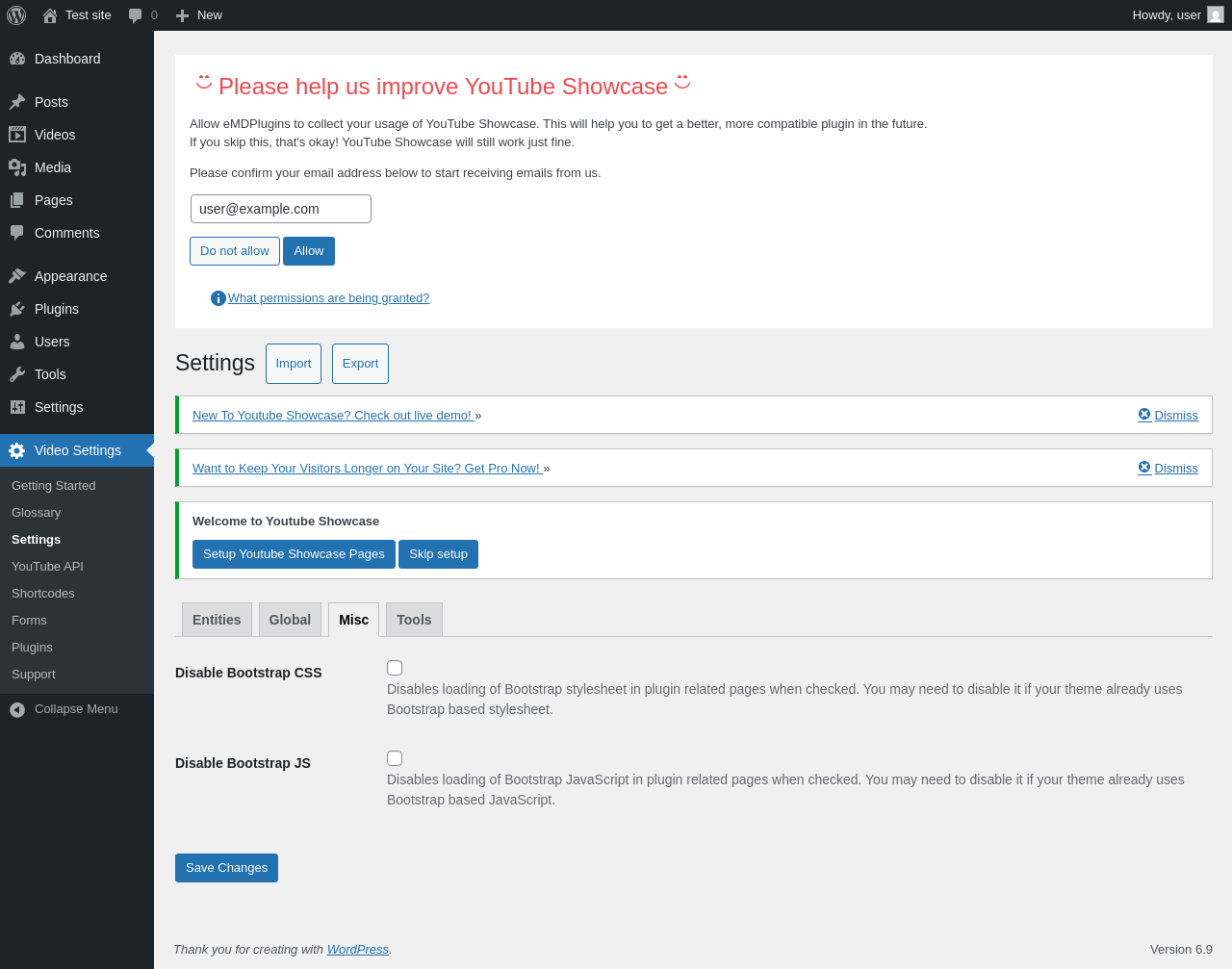Check the Disable Bootstrap JS checkbox
The height and width of the screenshot is (969, 1232).
pos(395,758)
